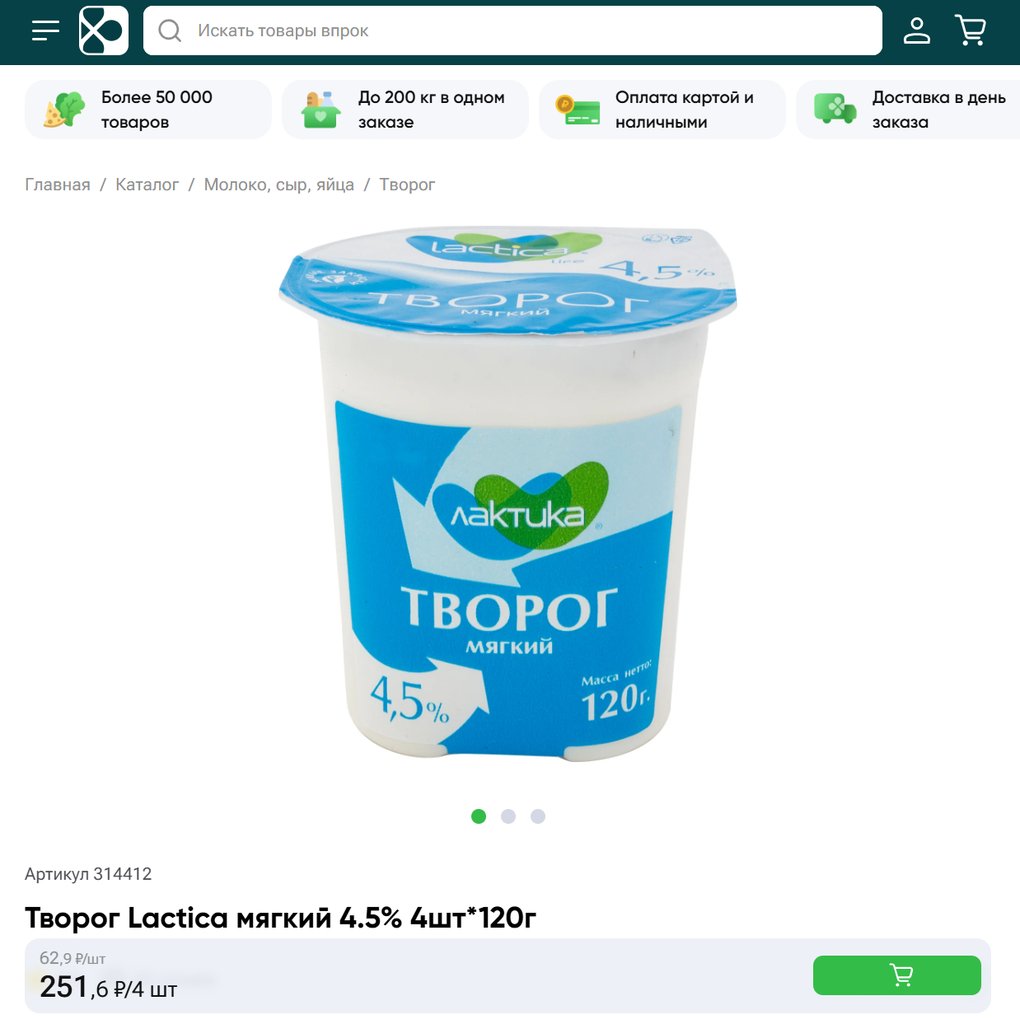Open the user account icon
Screen dimensions: 1020x1024
(917, 31)
